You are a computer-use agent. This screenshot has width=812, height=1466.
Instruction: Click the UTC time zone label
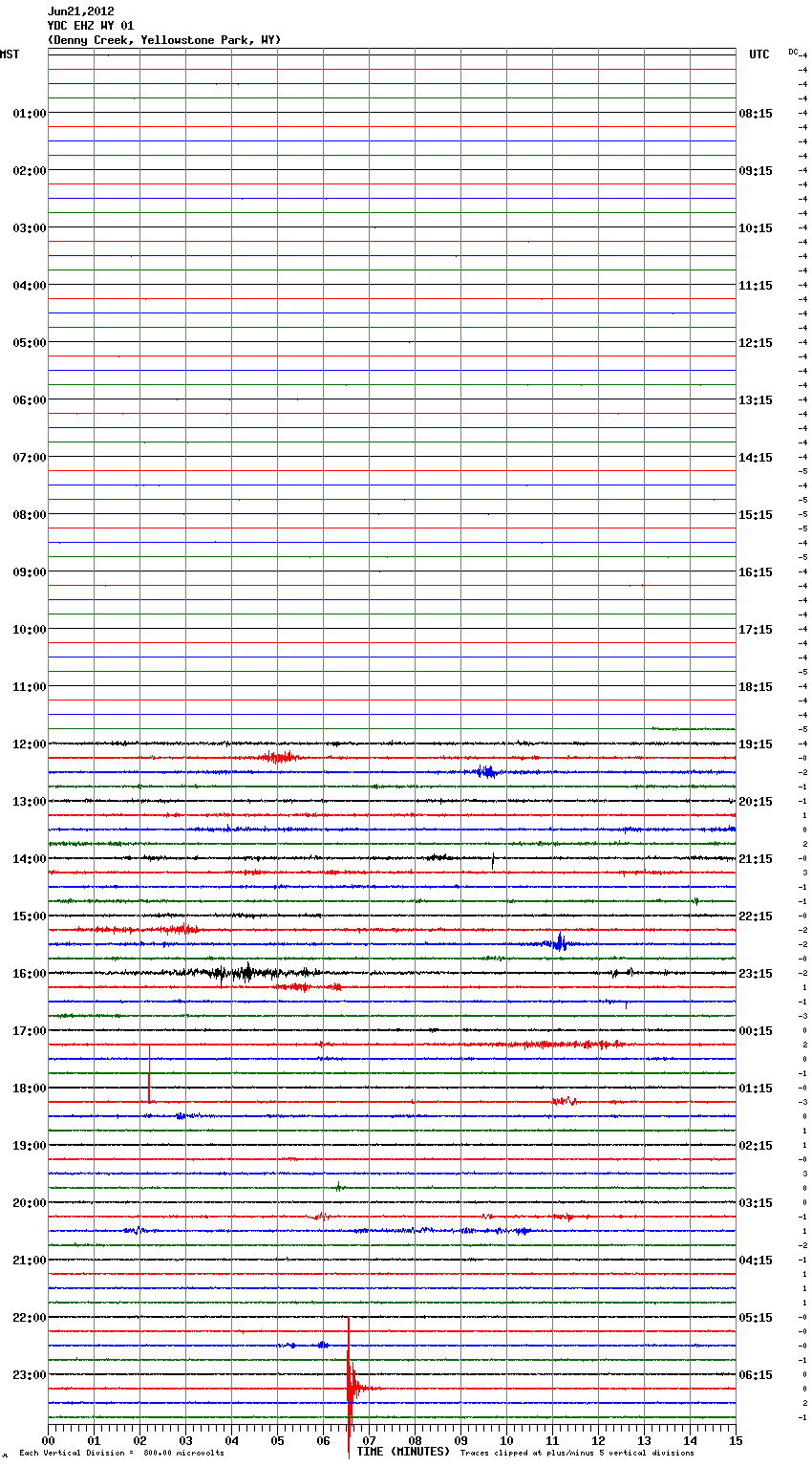pos(759,54)
